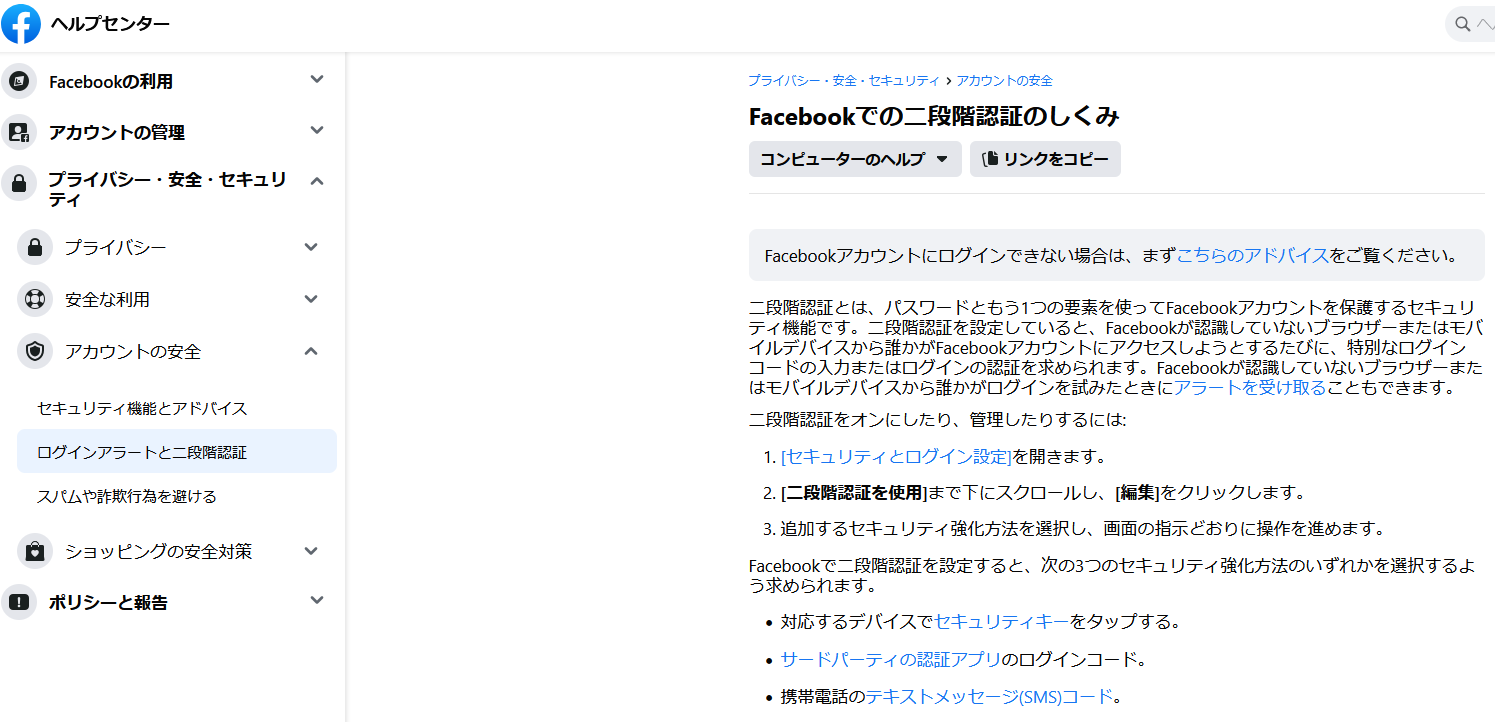Follow the プライバシー・安全・セキュリティ breadcrumb link

(x=844, y=81)
